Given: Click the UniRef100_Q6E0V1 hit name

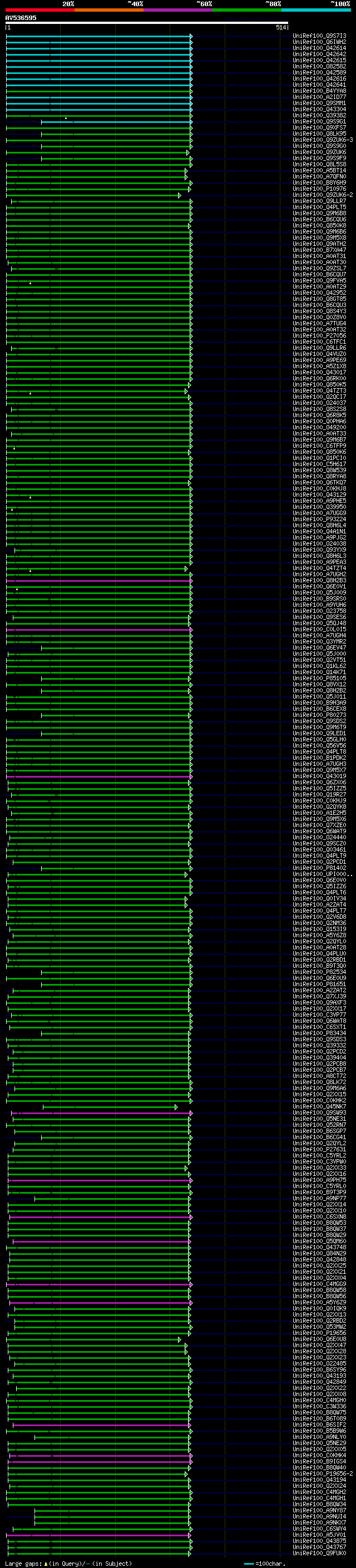Looking at the screenshot, I should [x=319, y=587].
